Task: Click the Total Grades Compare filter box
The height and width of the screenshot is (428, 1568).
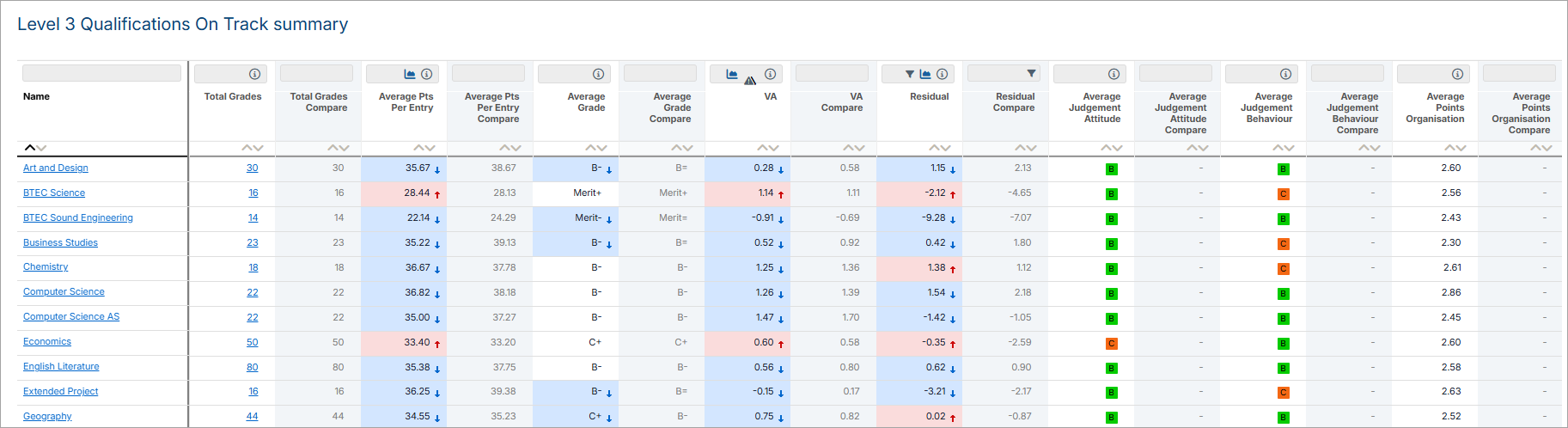Action: coord(316,74)
